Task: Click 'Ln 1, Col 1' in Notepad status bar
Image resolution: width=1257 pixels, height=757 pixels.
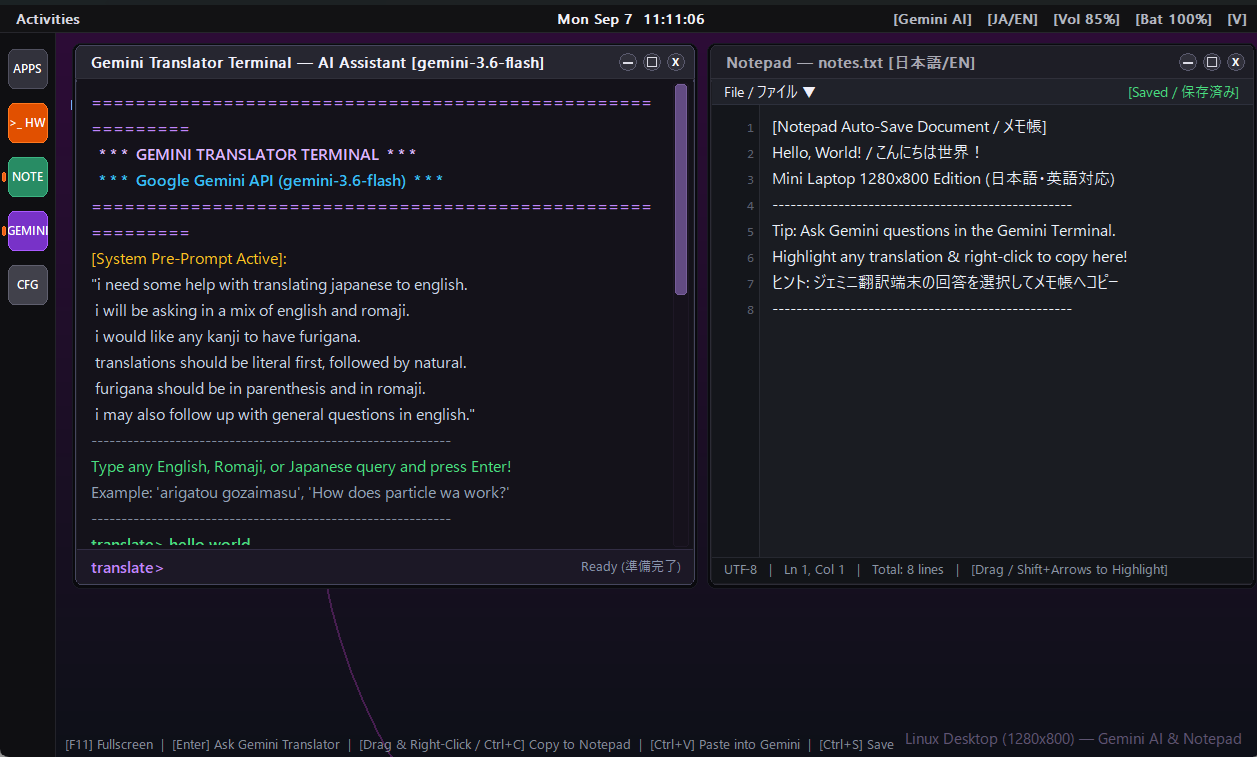Action: [x=814, y=570]
